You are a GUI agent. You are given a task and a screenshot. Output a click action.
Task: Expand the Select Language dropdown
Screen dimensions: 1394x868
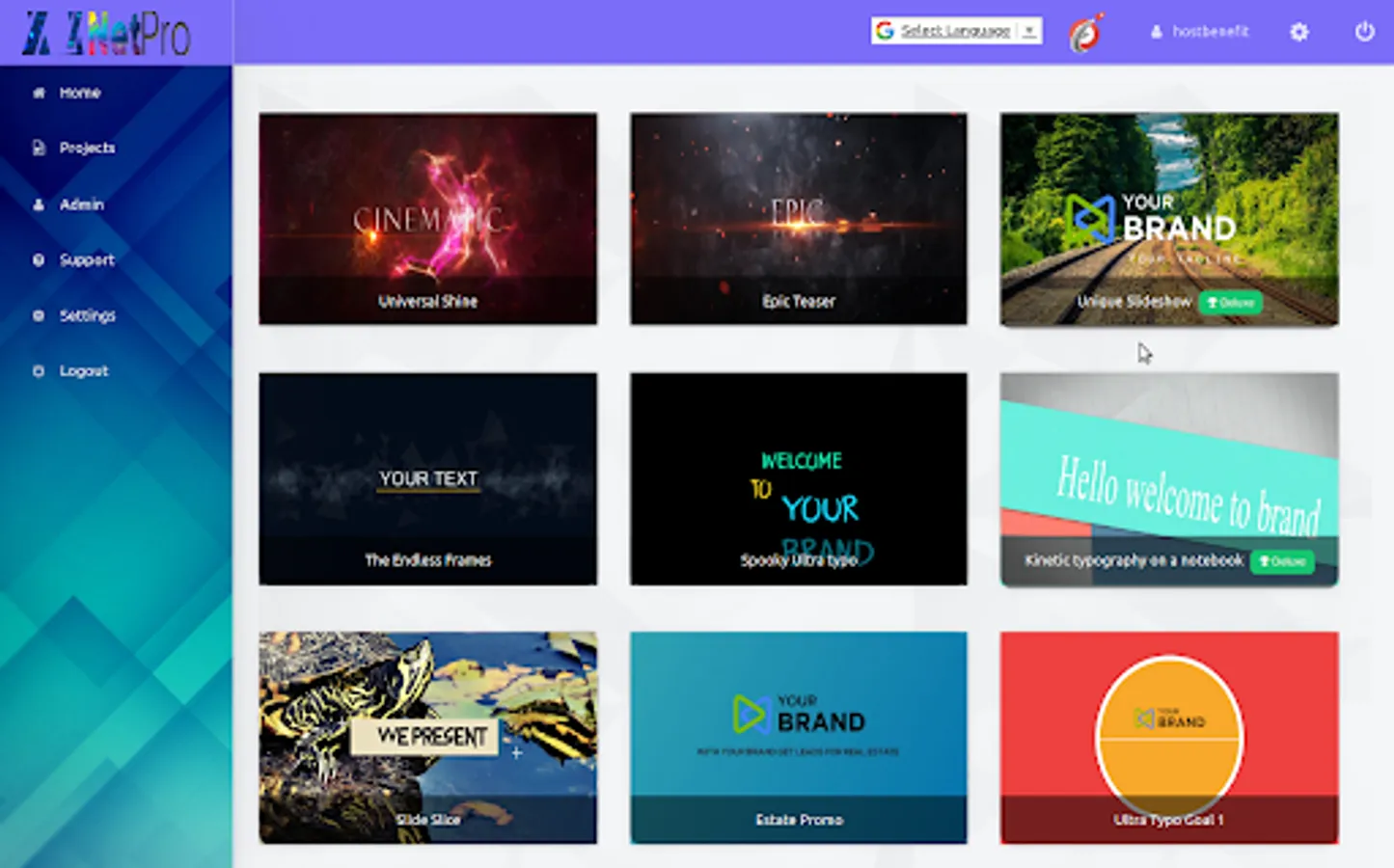click(956, 31)
